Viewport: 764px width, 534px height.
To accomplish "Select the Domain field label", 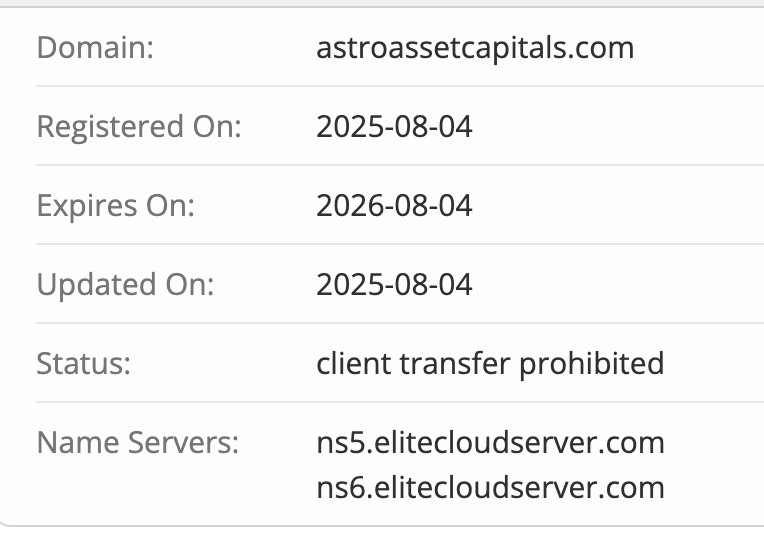I will [95, 48].
